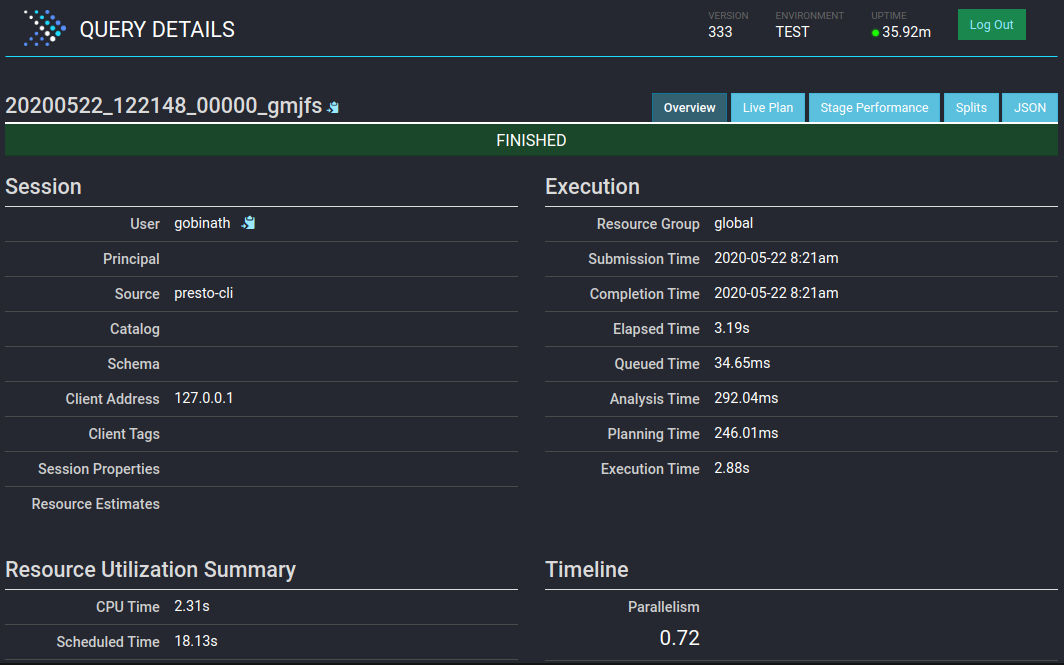
Task: Open the Stage Performance tab
Action: pos(874,108)
